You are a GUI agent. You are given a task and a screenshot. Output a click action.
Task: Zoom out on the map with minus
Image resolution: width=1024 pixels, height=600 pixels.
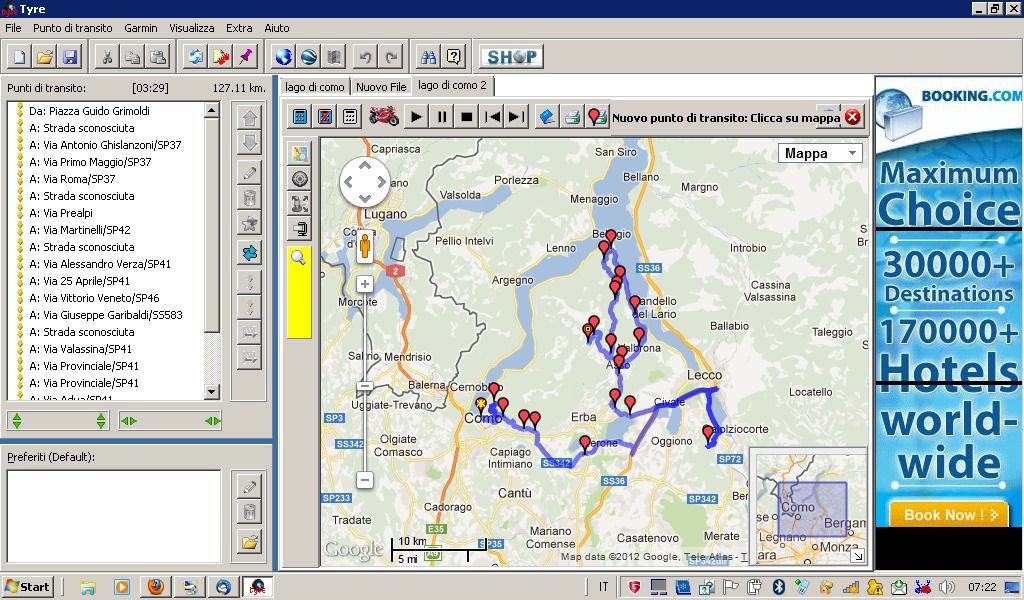click(365, 480)
